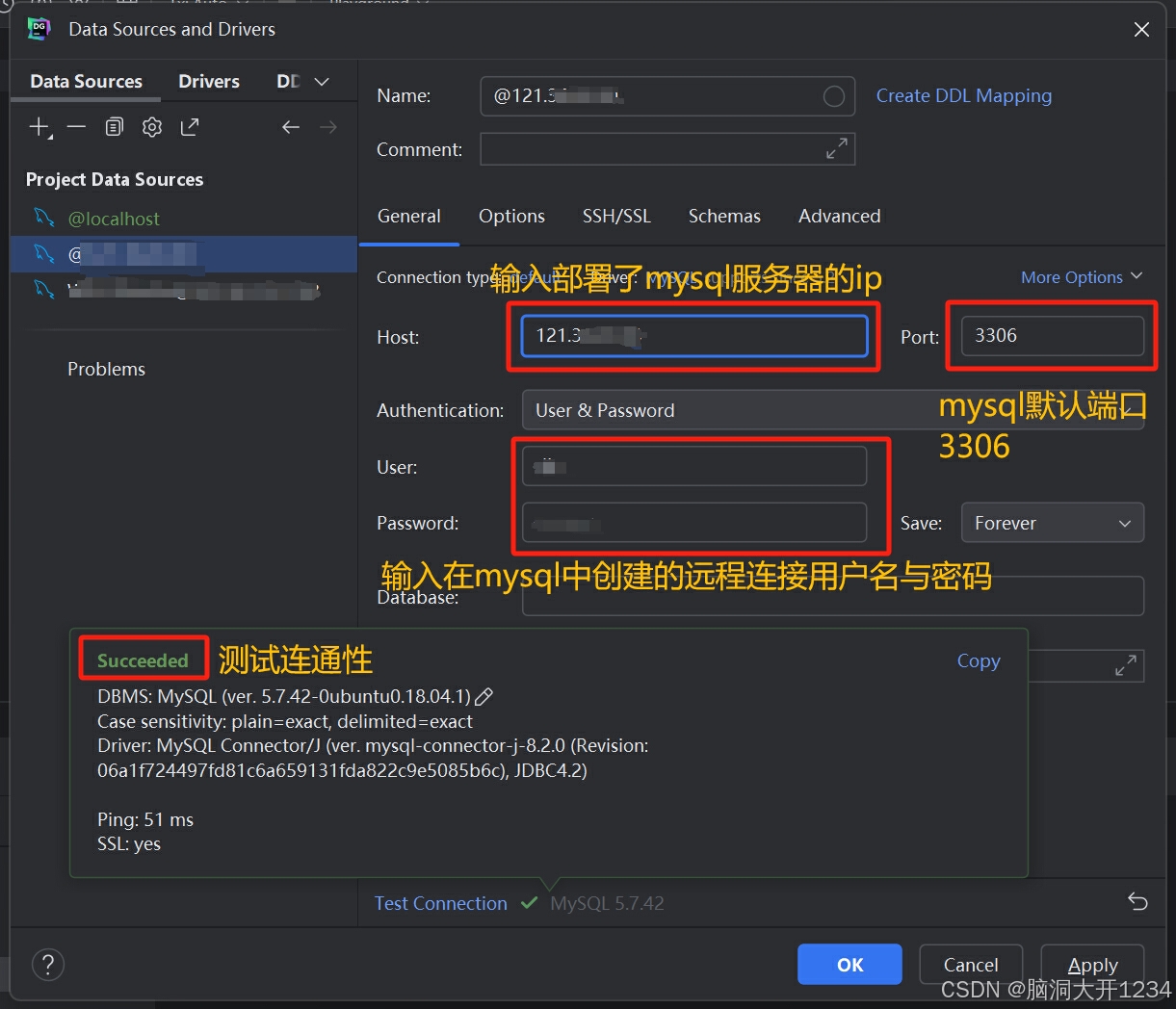Click the DataGrip app logo icon
This screenshot has height=1009, width=1176.
pos(39,29)
